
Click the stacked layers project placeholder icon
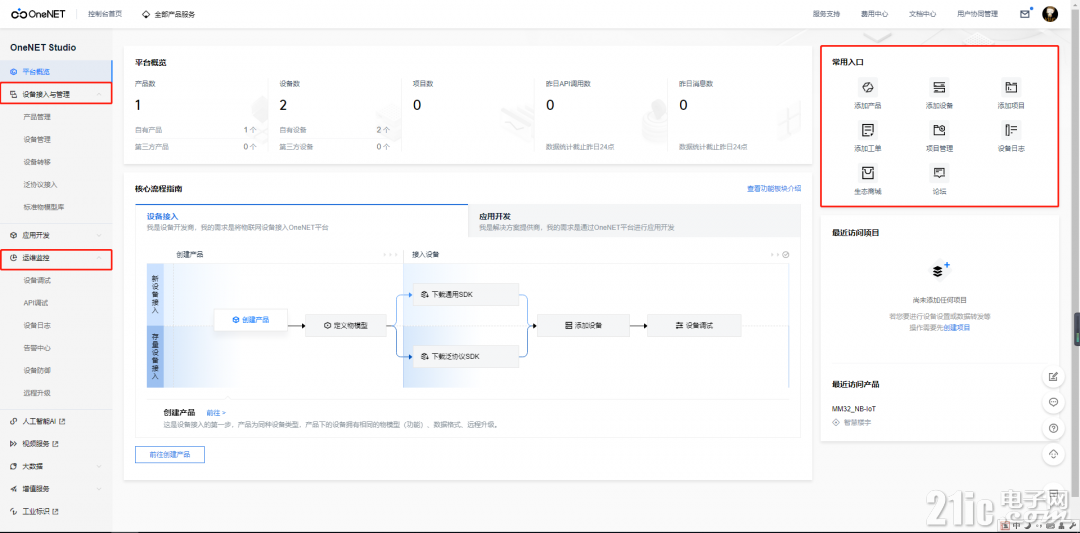[x=939, y=271]
